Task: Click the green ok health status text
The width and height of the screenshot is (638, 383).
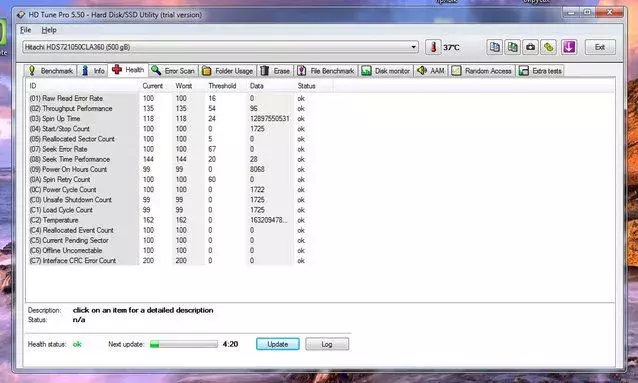Action: pos(77,344)
